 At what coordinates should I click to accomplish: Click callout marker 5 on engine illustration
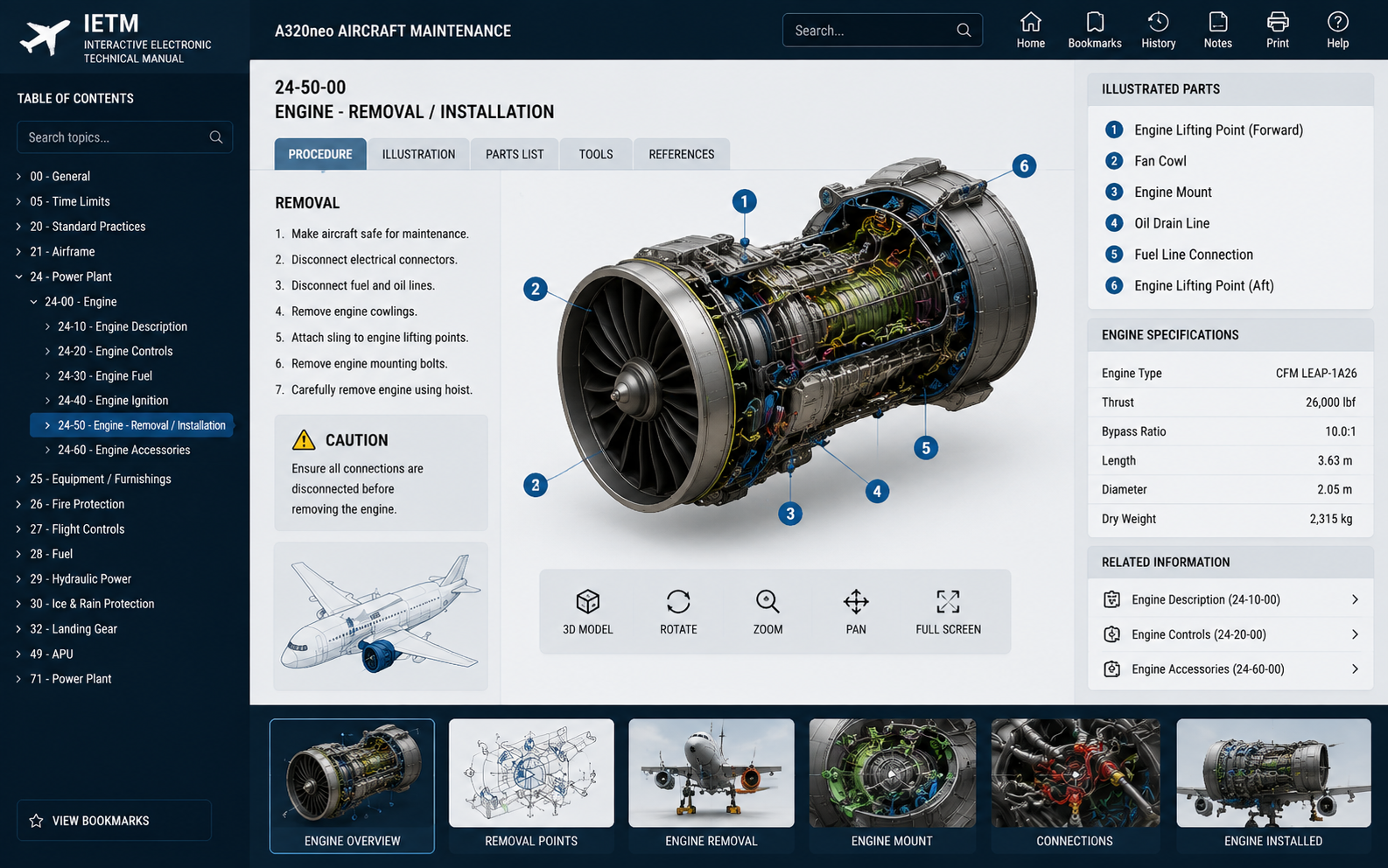926,448
